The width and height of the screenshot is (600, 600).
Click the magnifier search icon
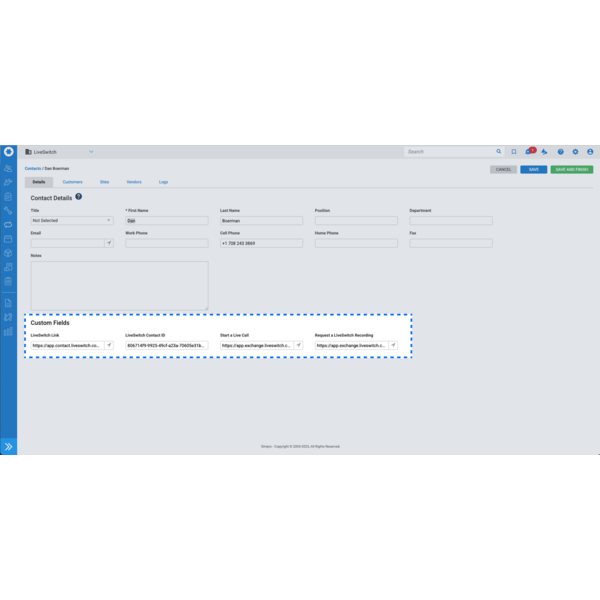499,152
